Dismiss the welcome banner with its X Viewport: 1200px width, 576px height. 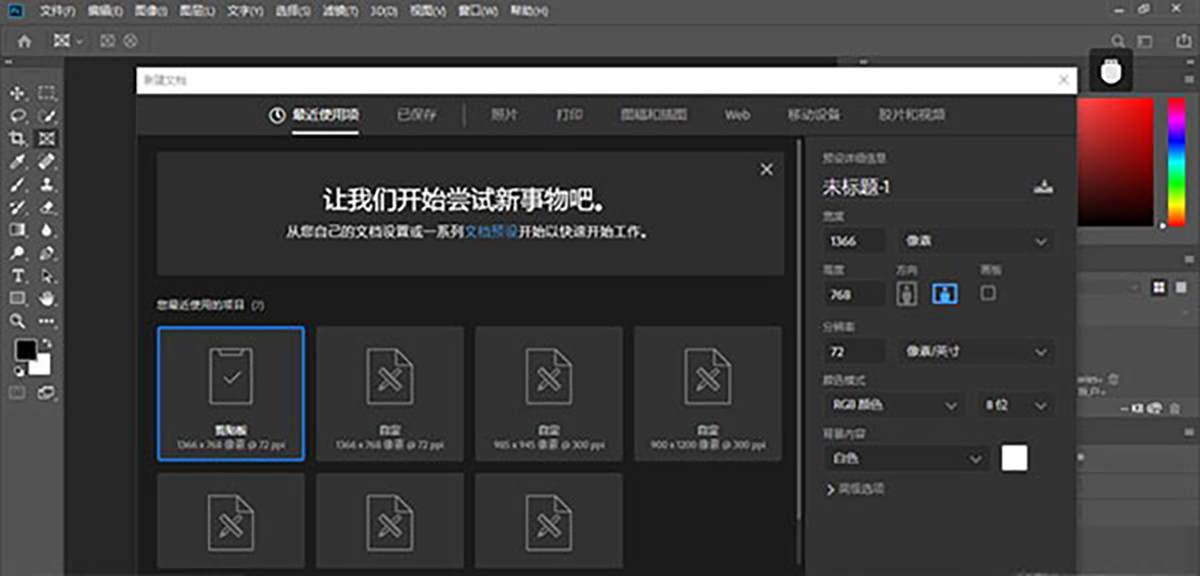[766, 170]
